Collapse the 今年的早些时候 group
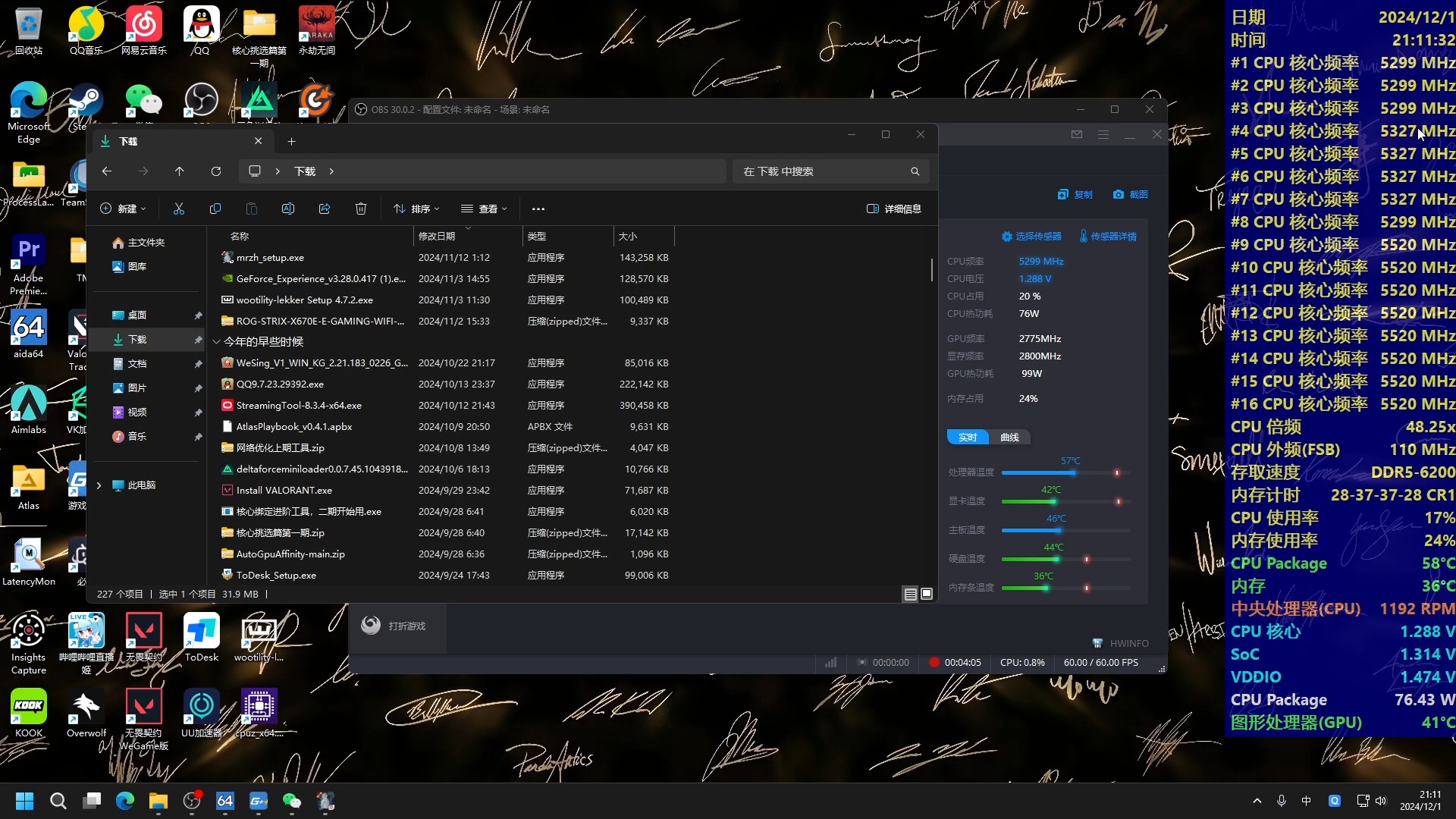 (x=217, y=342)
